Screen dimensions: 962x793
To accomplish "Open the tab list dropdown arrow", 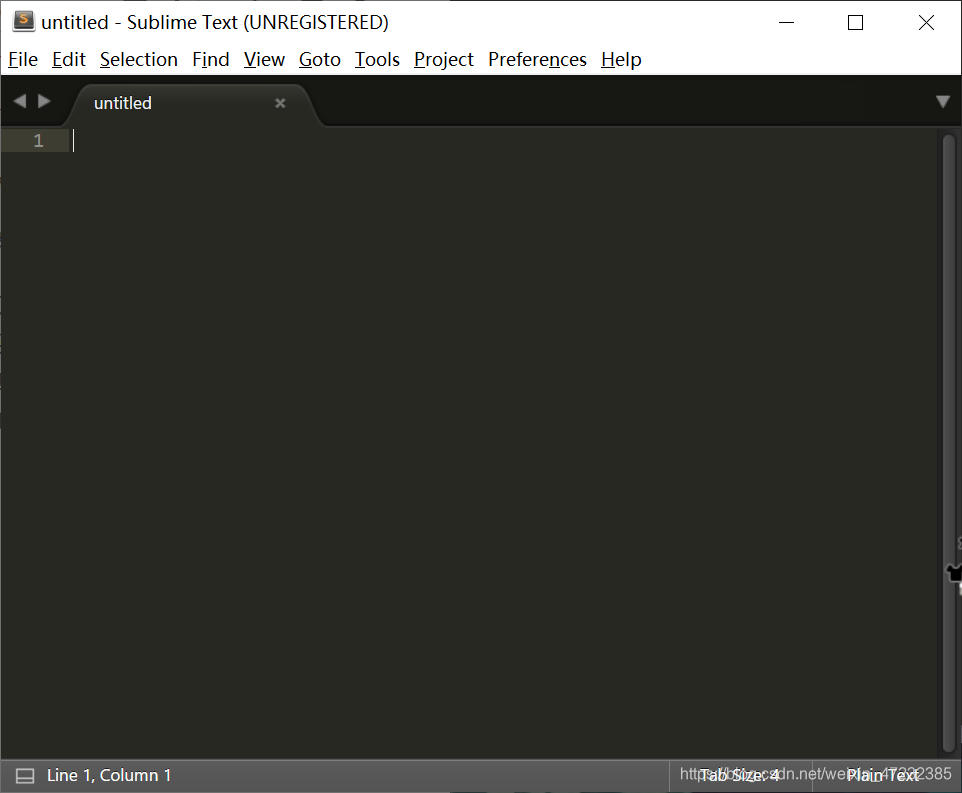I will pos(943,102).
